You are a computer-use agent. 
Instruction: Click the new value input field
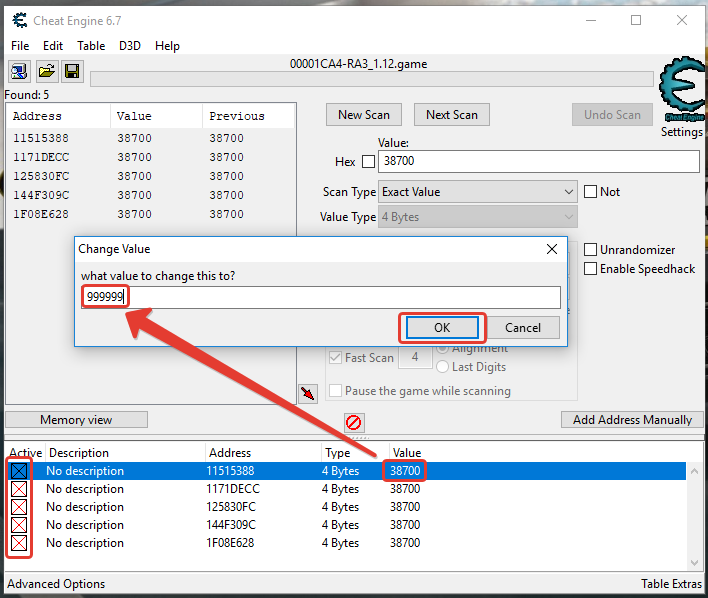[x=320, y=297]
